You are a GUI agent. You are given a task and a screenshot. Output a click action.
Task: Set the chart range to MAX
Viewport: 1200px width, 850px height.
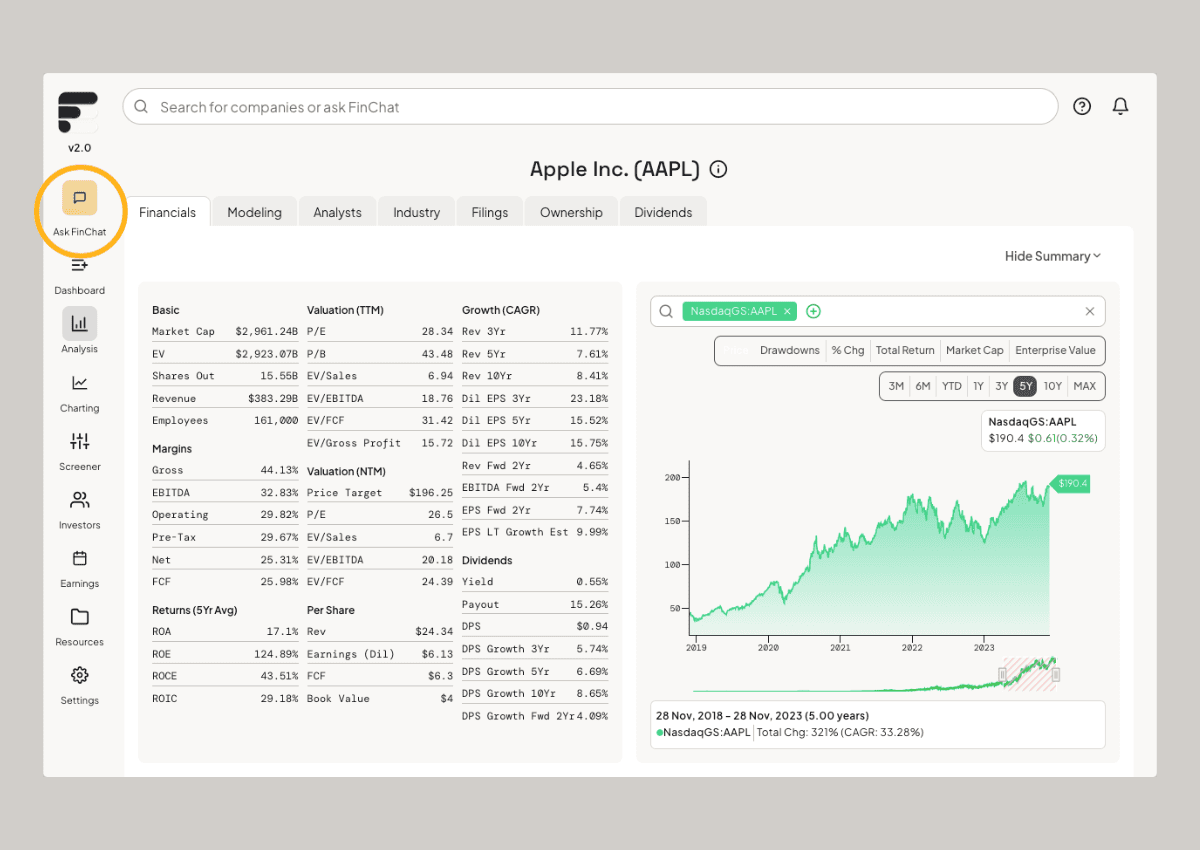pos(1084,386)
